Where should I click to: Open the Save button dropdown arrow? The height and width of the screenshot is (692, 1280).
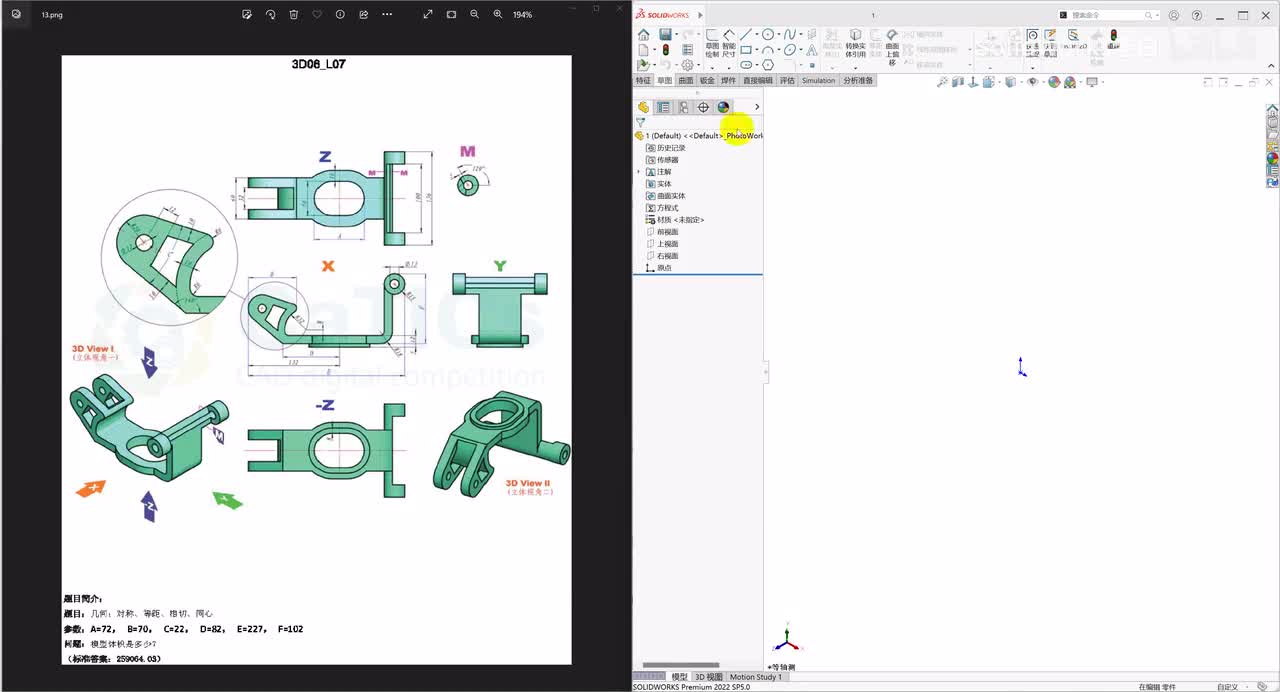coord(676,35)
